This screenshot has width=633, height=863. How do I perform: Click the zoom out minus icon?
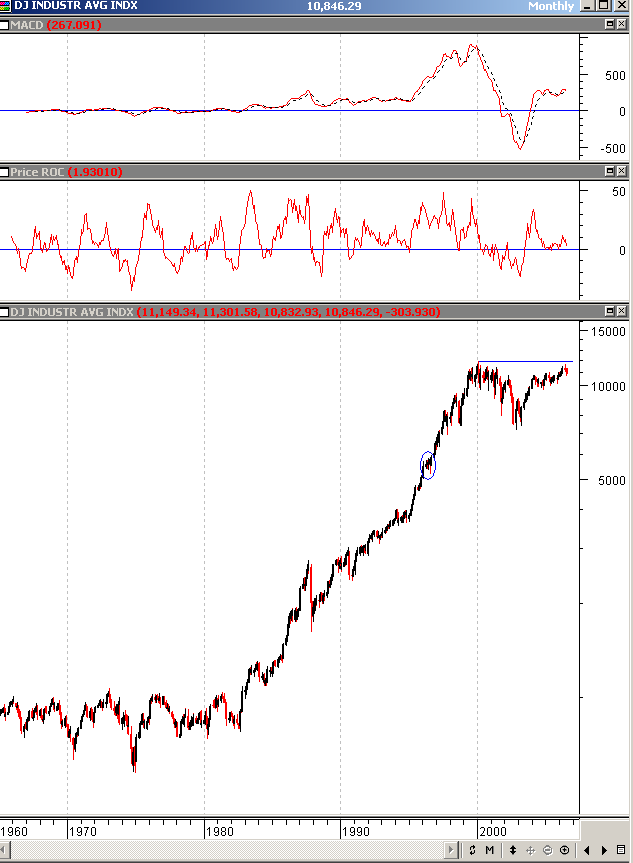(548, 850)
